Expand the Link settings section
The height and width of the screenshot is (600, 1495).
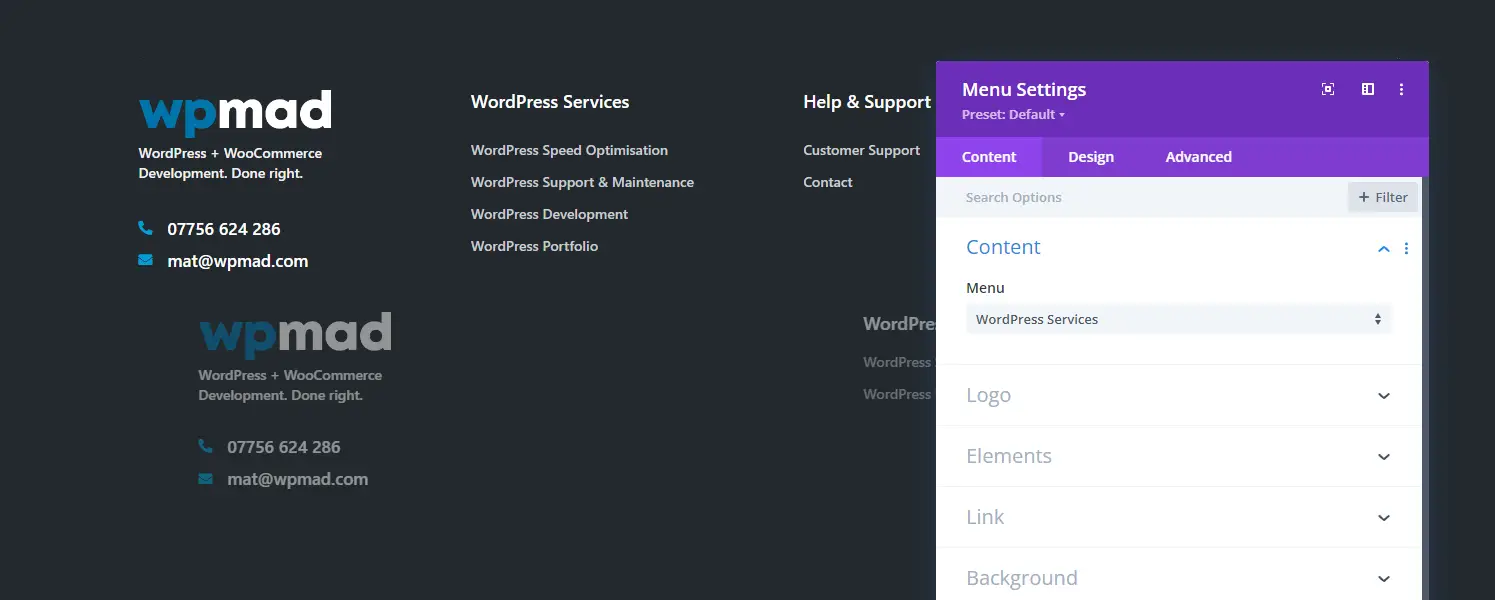(1383, 517)
